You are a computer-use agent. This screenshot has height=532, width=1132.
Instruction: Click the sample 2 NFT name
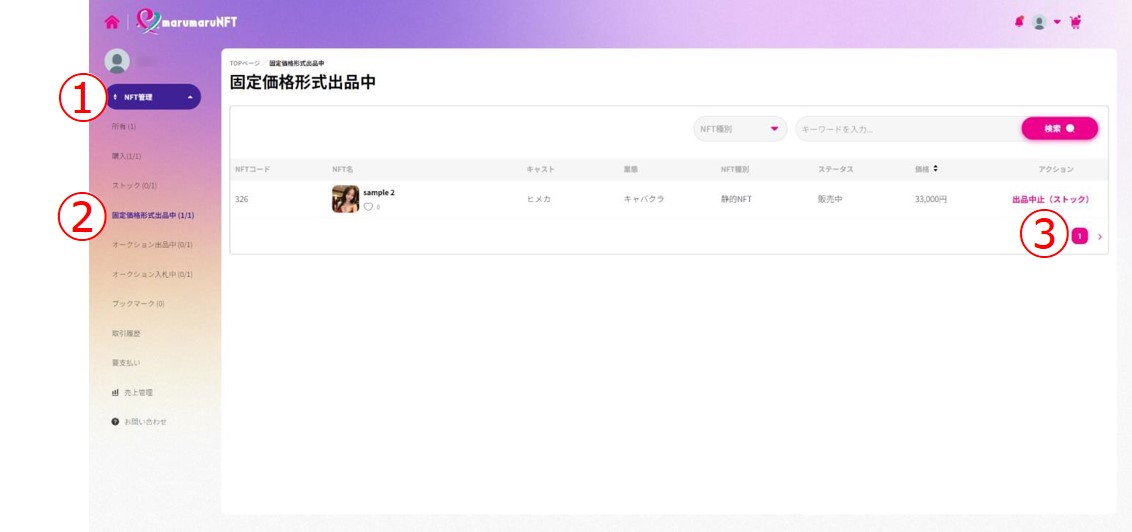tap(379, 193)
